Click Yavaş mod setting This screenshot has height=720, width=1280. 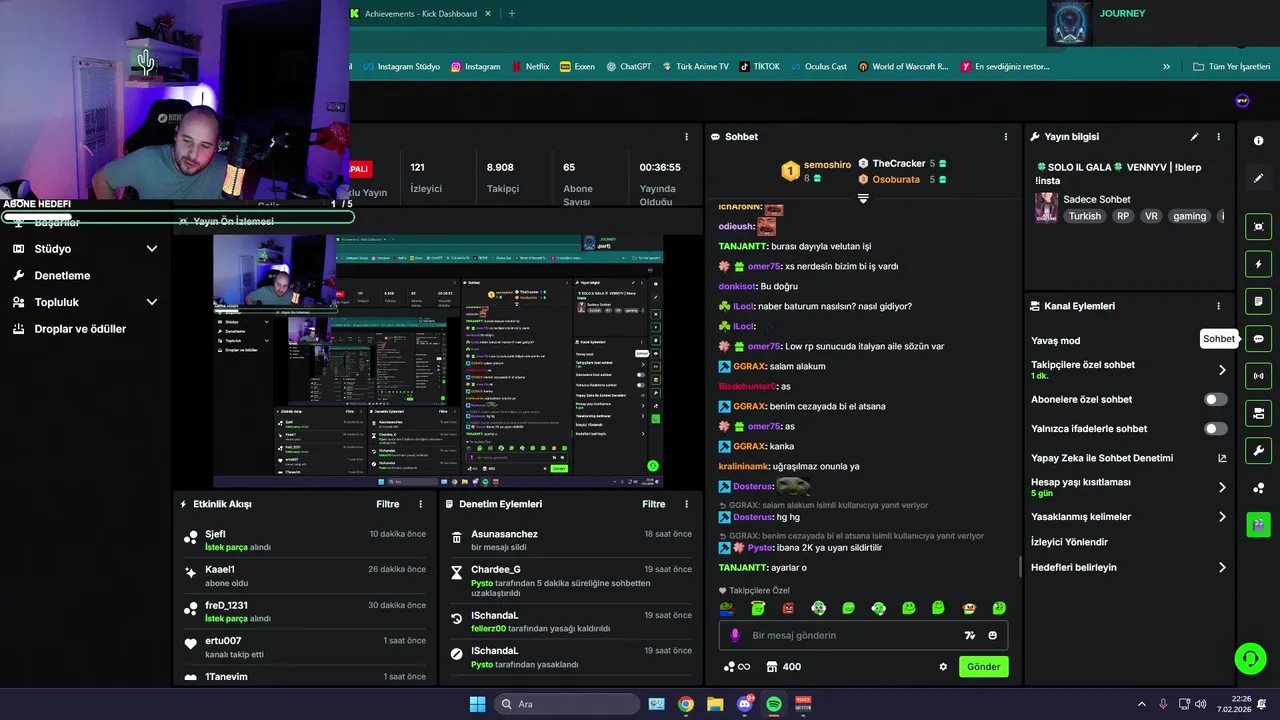point(1055,341)
